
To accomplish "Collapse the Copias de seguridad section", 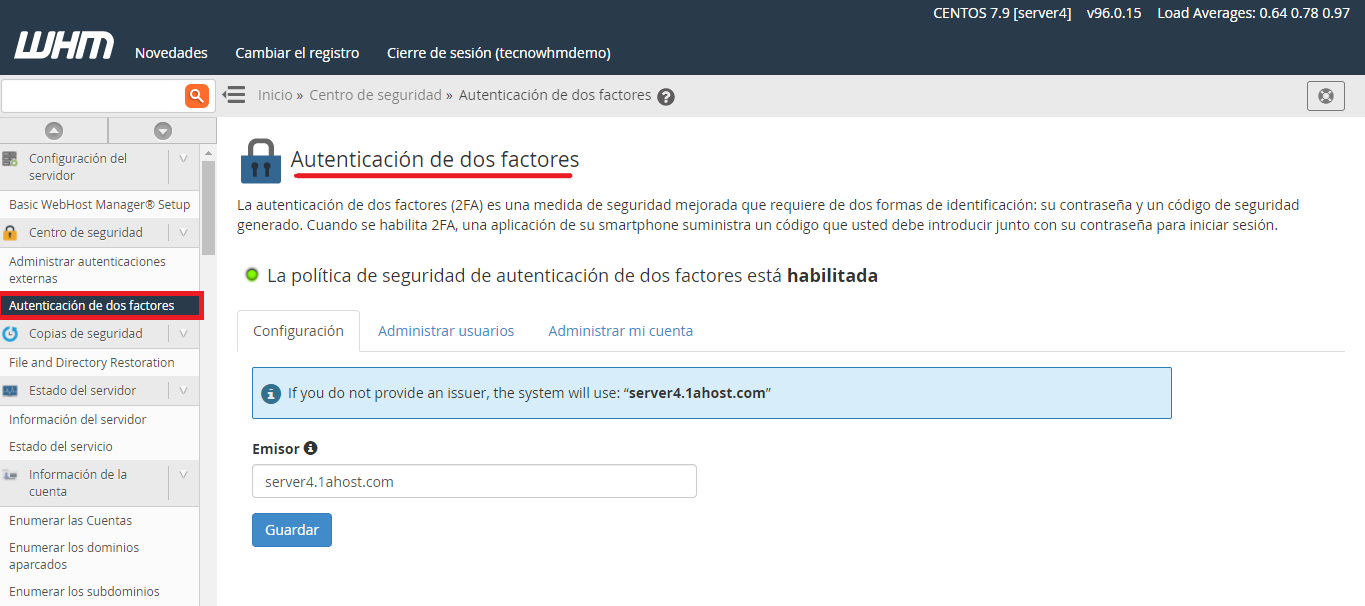I will [x=183, y=333].
